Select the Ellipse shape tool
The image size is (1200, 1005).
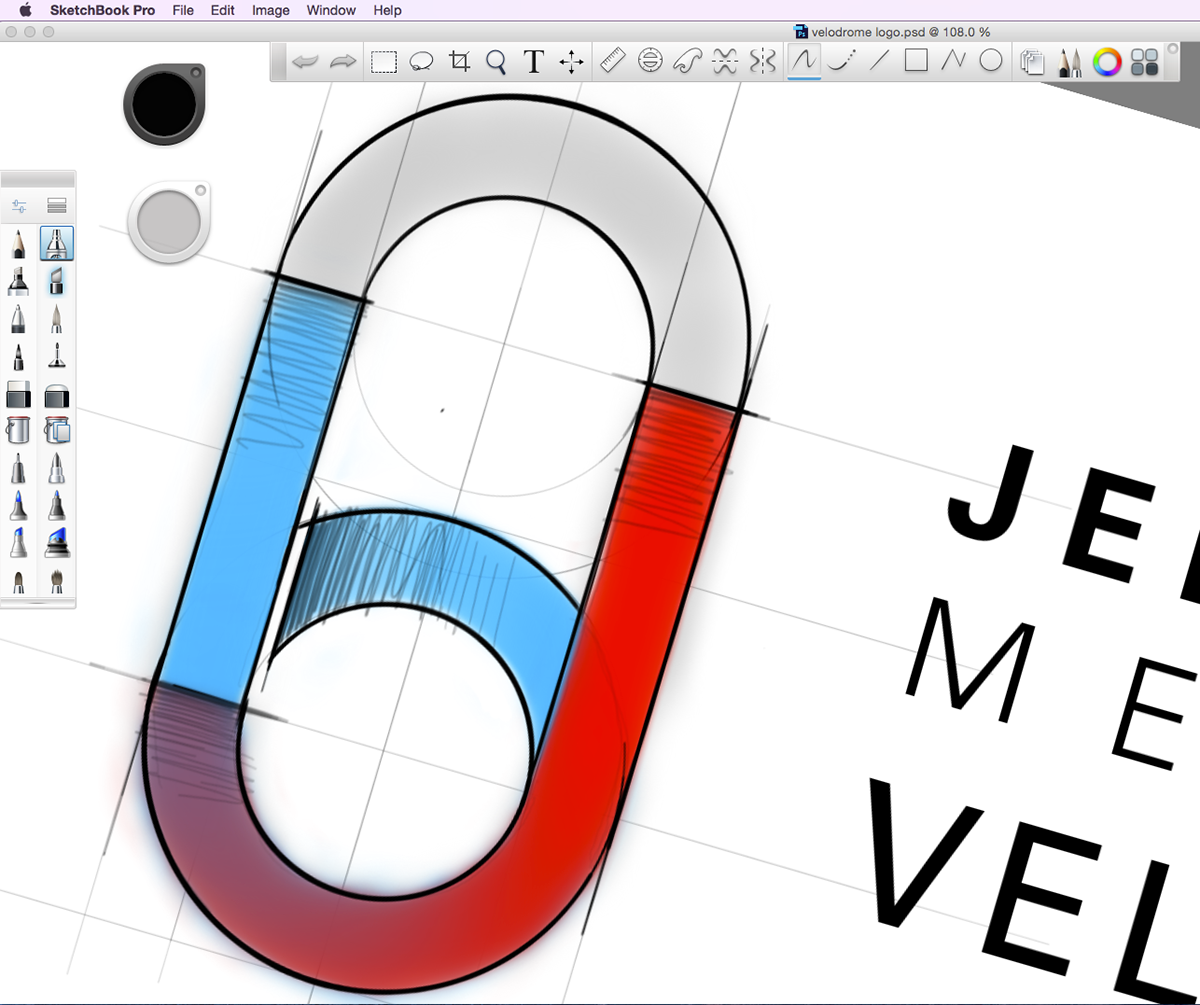(991, 61)
